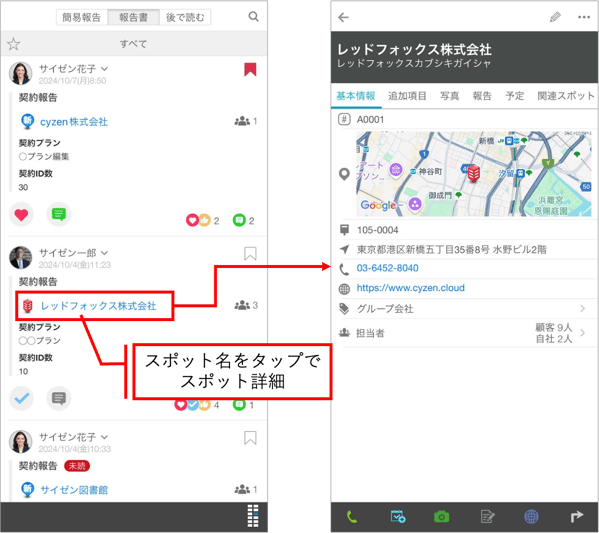This screenshot has height=533, width=599.
Task: Open the https://www.cyzen.cloud link
Action: tap(411, 288)
